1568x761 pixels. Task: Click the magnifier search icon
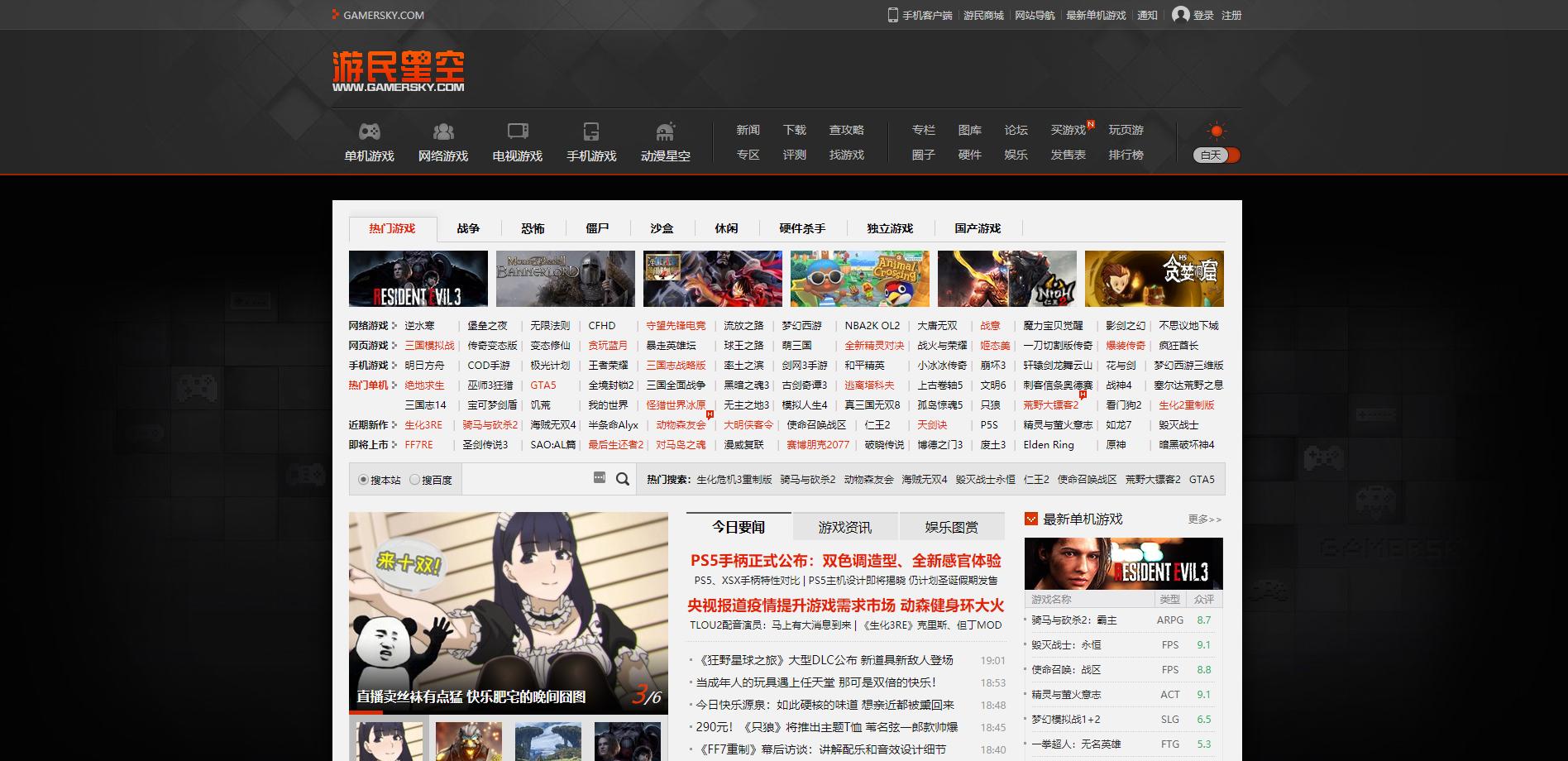pos(623,479)
